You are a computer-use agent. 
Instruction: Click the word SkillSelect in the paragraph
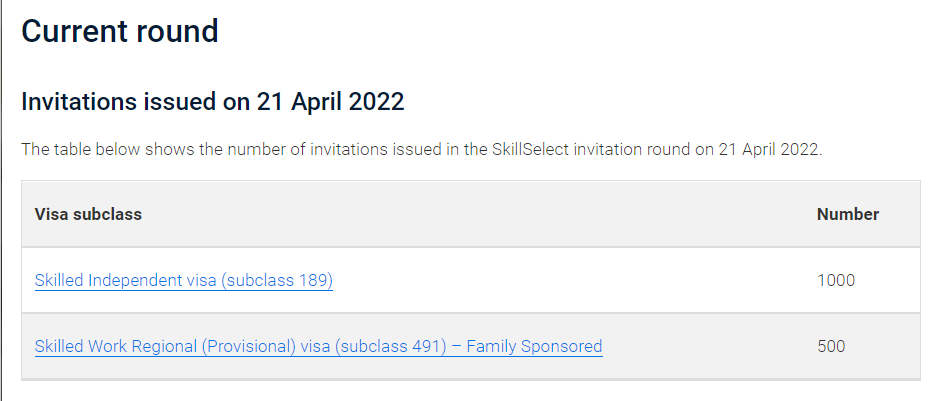point(531,149)
